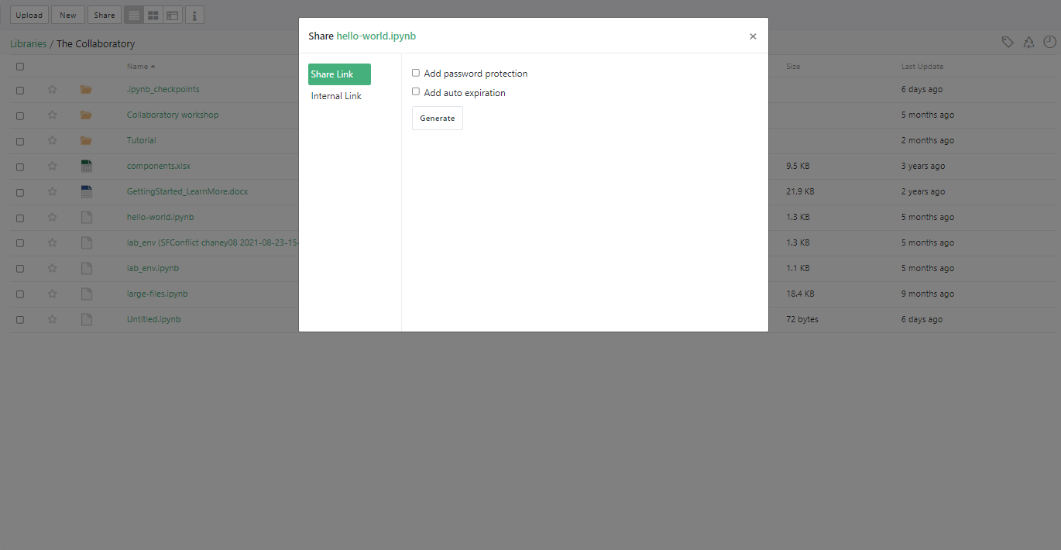Enable Add auto expiration
This screenshot has height=550, width=1061.
(x=416, y=92)
